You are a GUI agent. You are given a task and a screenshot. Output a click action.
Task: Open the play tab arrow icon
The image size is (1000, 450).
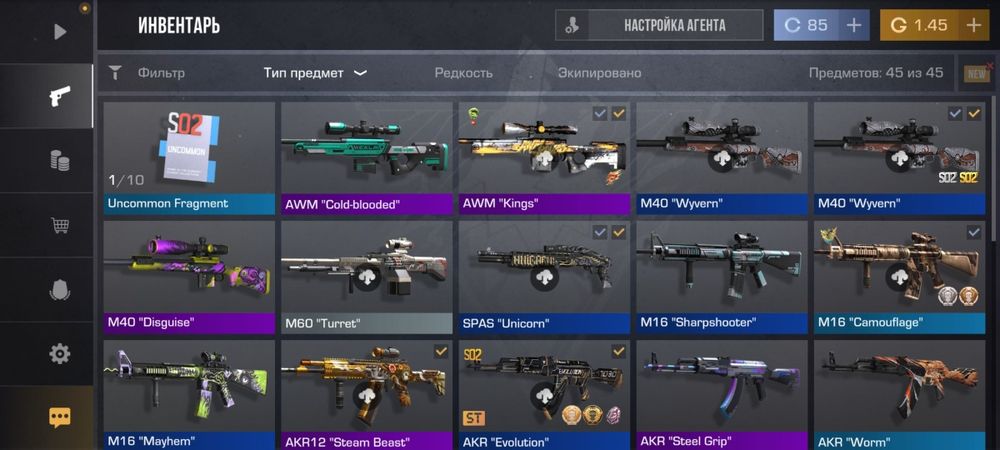point(60,32)
